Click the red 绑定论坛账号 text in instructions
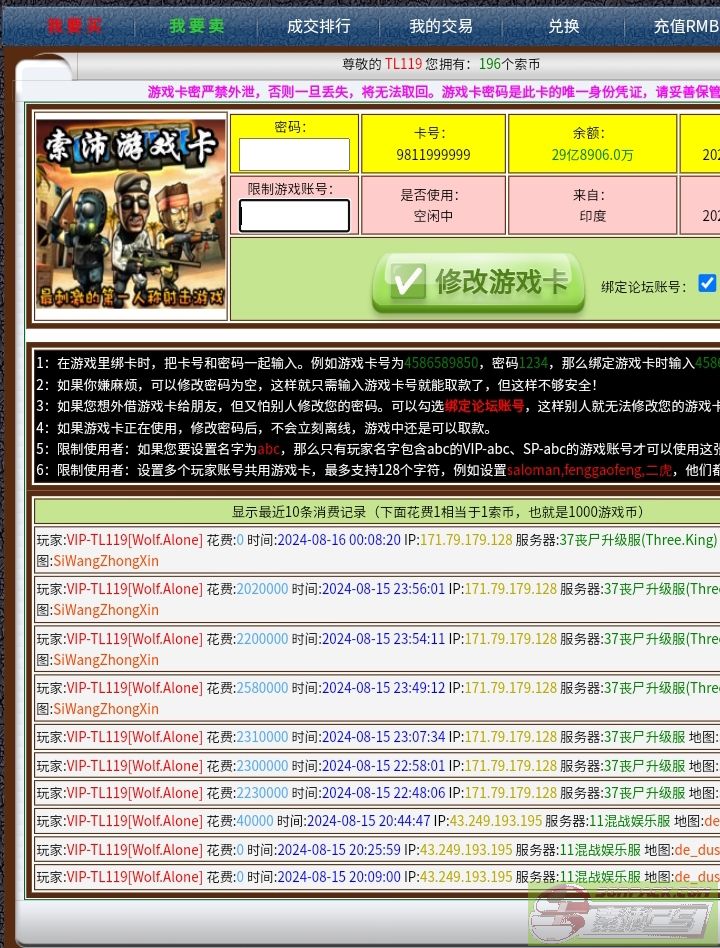This screenshot has height=948, width=720. tap(484, 406)
